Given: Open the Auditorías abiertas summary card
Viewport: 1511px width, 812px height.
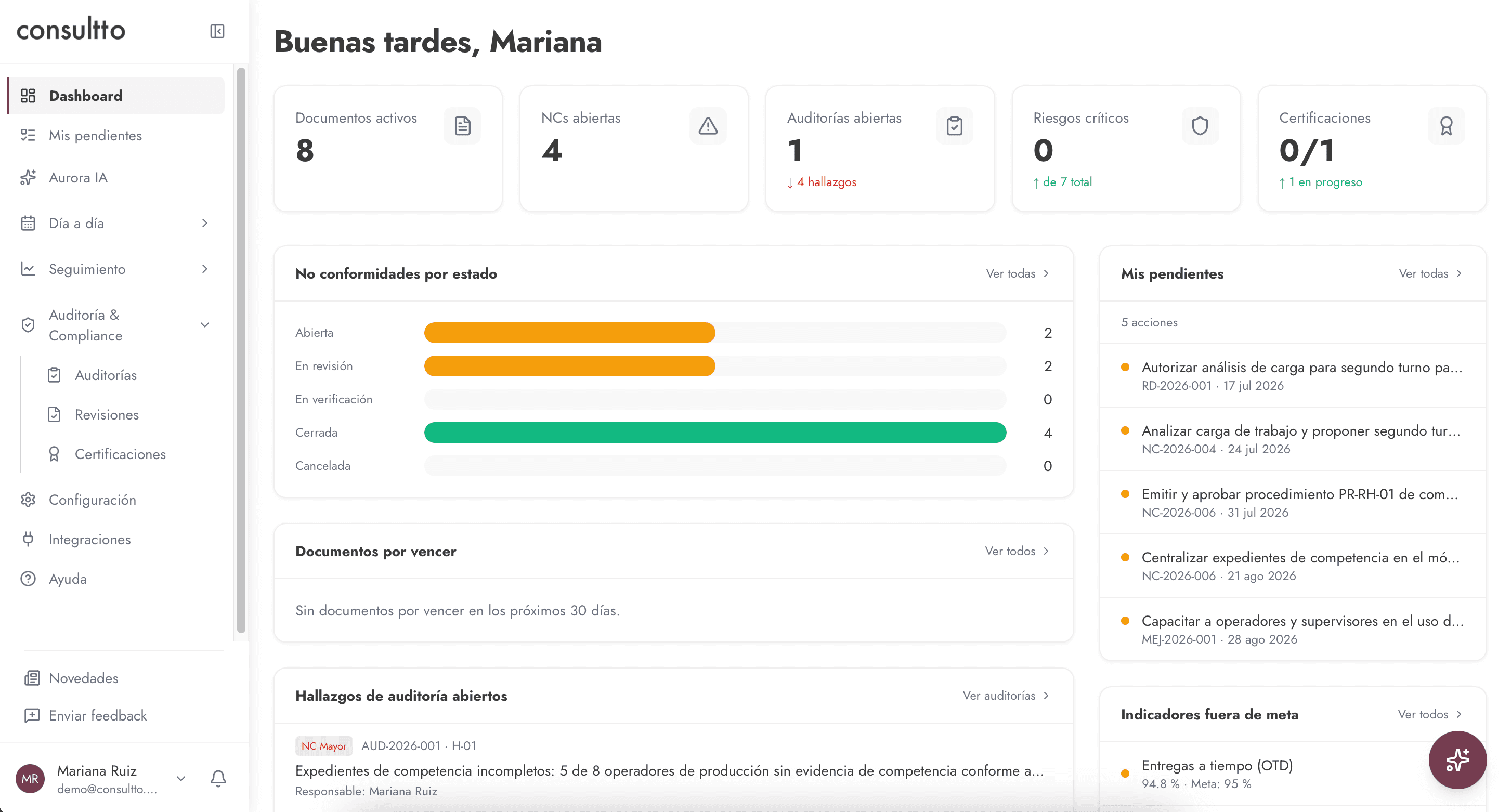Looking at the screenshot, I should [880, 148].
